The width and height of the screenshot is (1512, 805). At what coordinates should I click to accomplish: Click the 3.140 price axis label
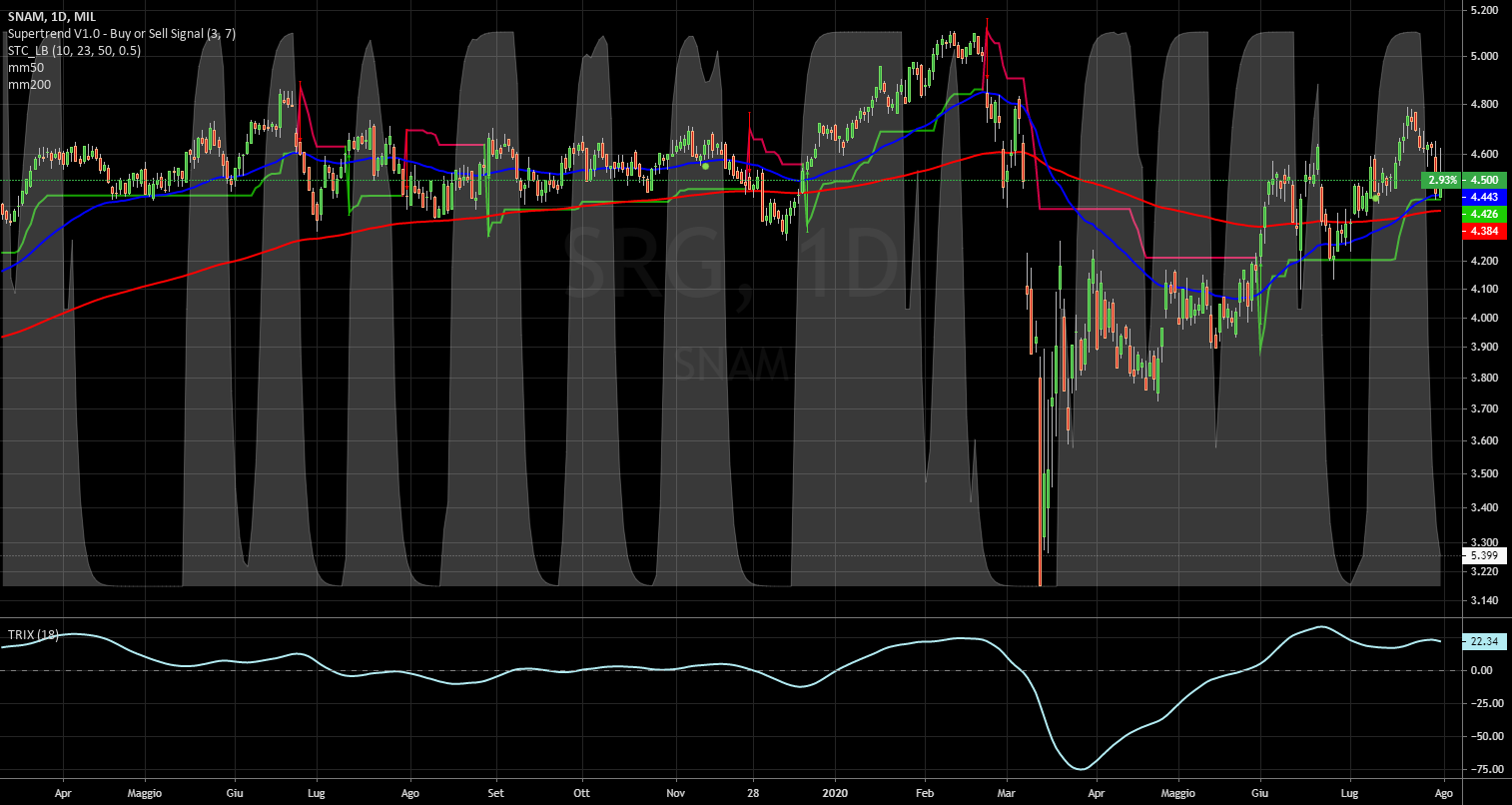coord(1485,601)
